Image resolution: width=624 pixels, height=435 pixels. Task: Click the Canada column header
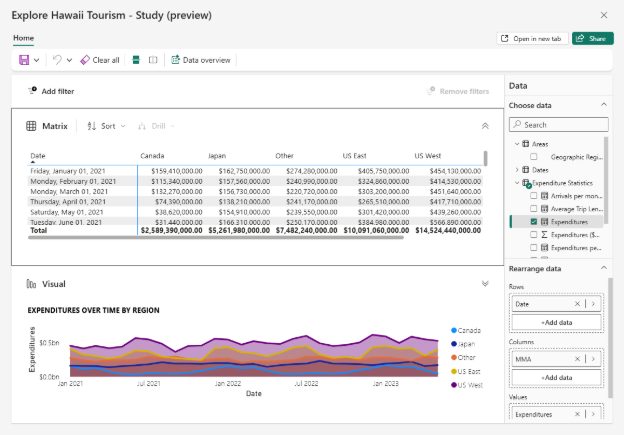tap(152, 156)
